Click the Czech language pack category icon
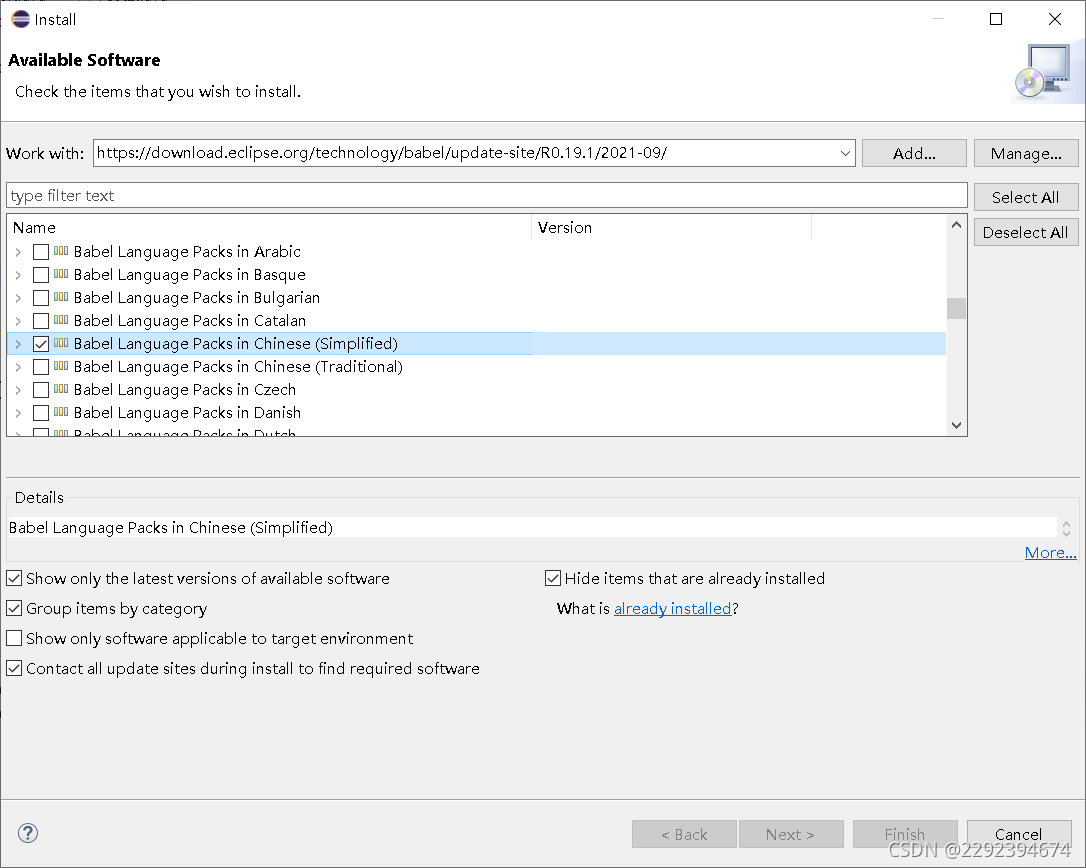This screenshot has width=1086, height=868. [x=61, y=389]
